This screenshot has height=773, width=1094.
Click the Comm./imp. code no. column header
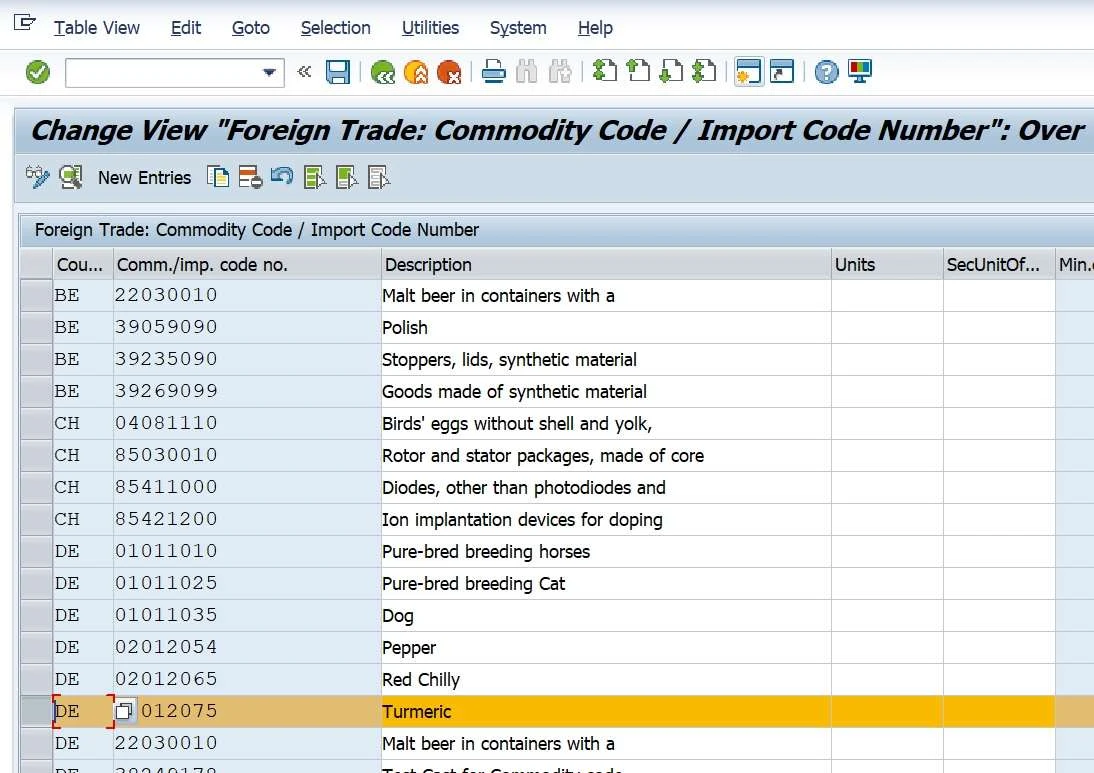(247, 264)
